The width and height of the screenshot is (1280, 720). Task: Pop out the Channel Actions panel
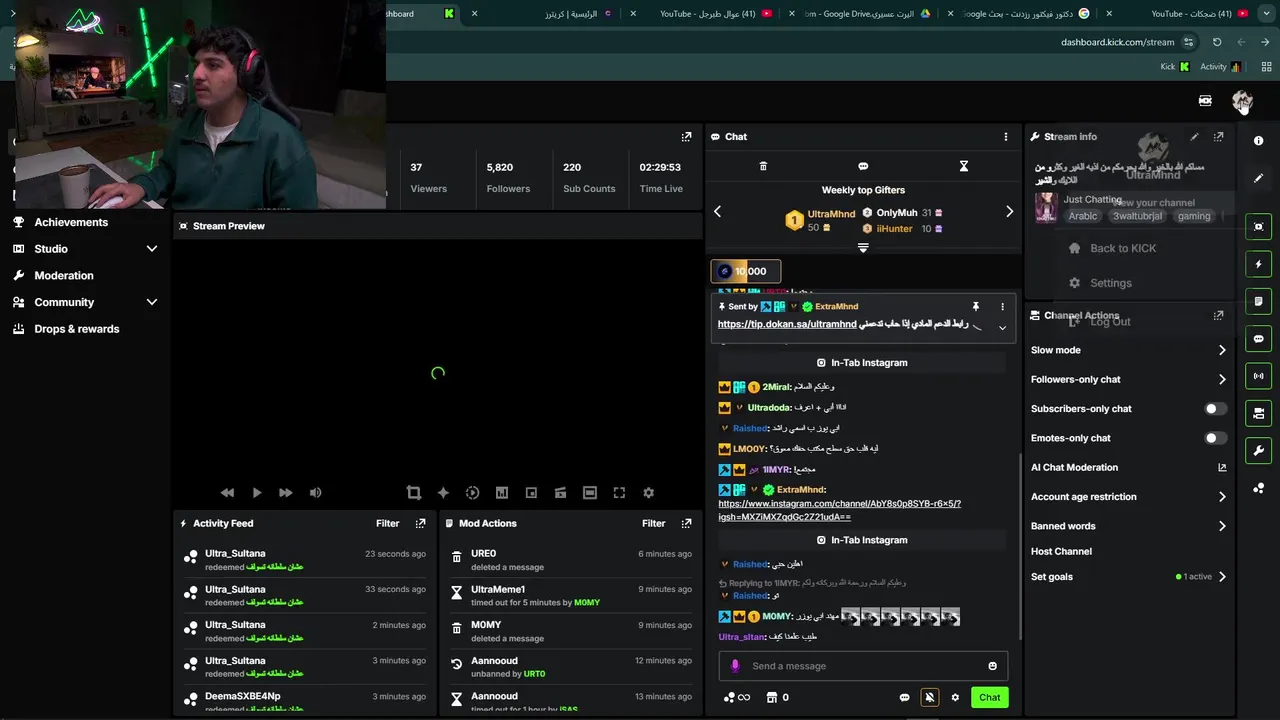click(1218, 315)
